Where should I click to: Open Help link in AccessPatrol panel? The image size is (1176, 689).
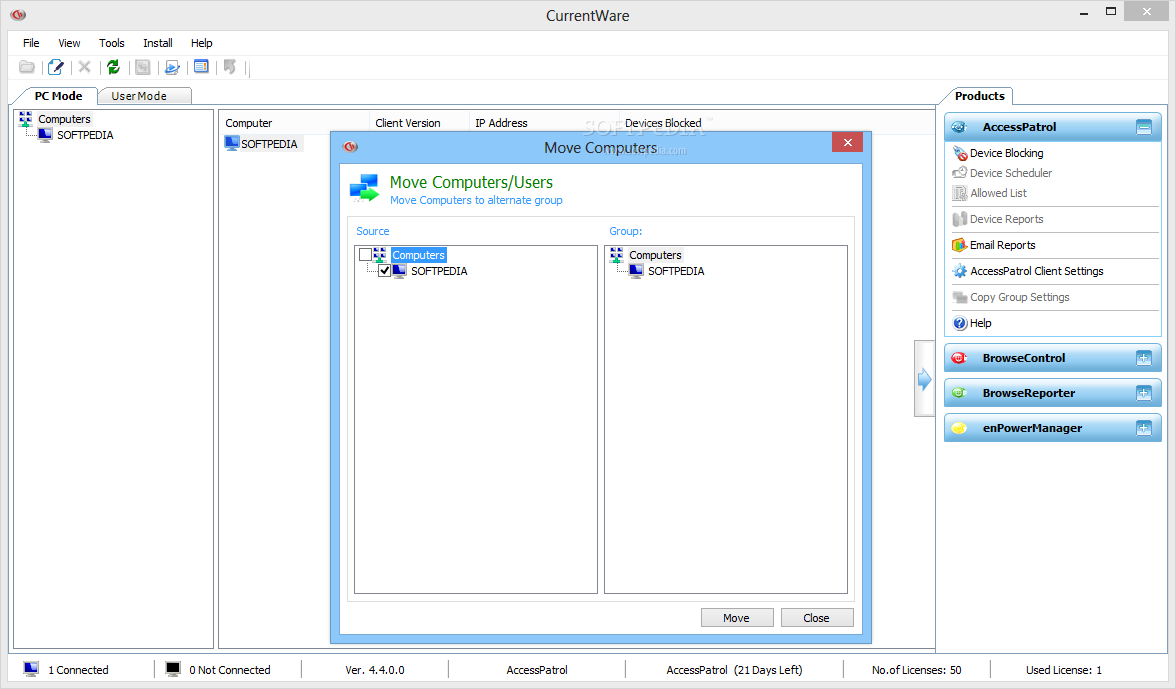[x=980, y=323]
